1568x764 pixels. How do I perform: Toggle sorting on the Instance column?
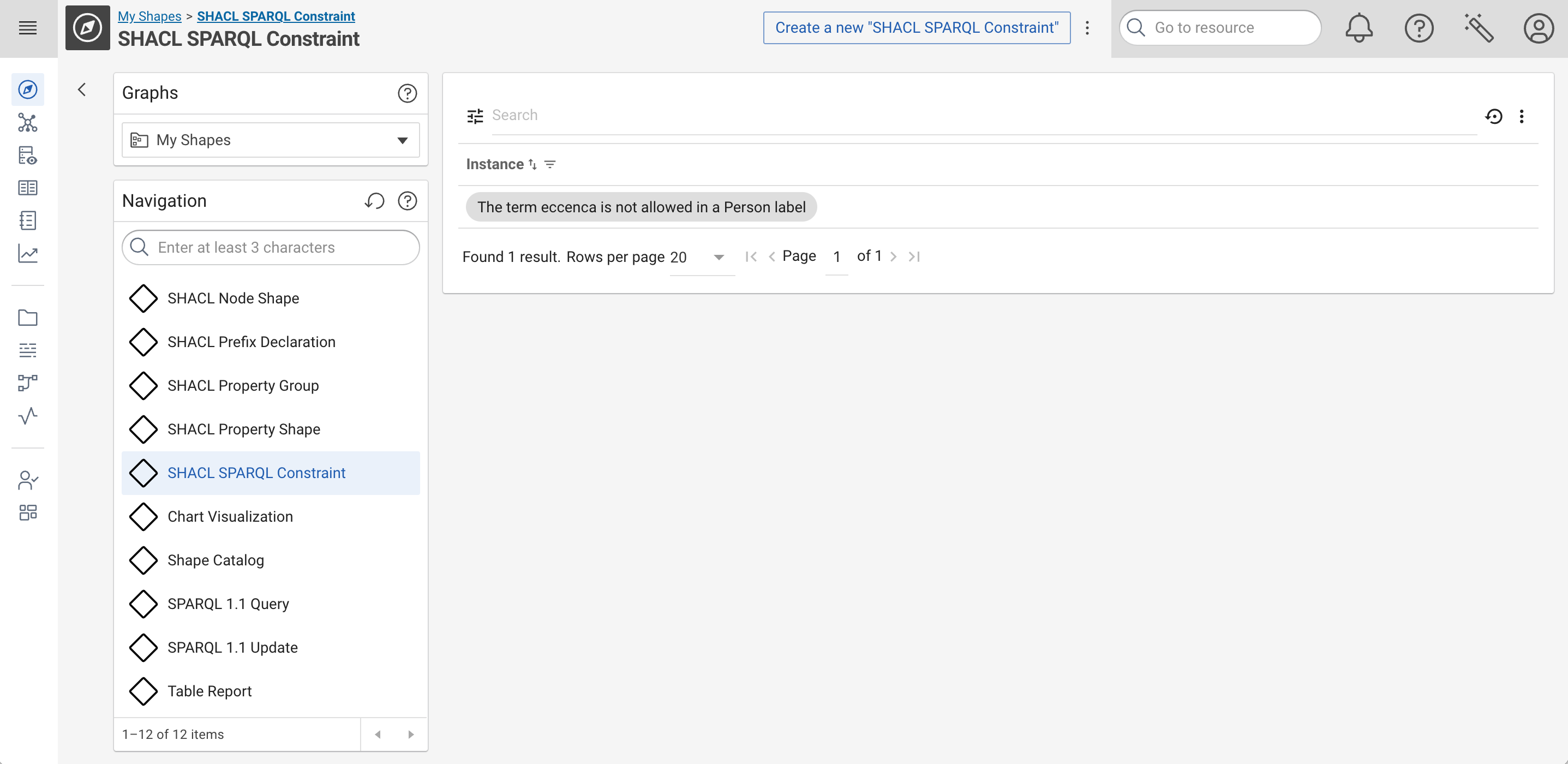coord(532,164)
